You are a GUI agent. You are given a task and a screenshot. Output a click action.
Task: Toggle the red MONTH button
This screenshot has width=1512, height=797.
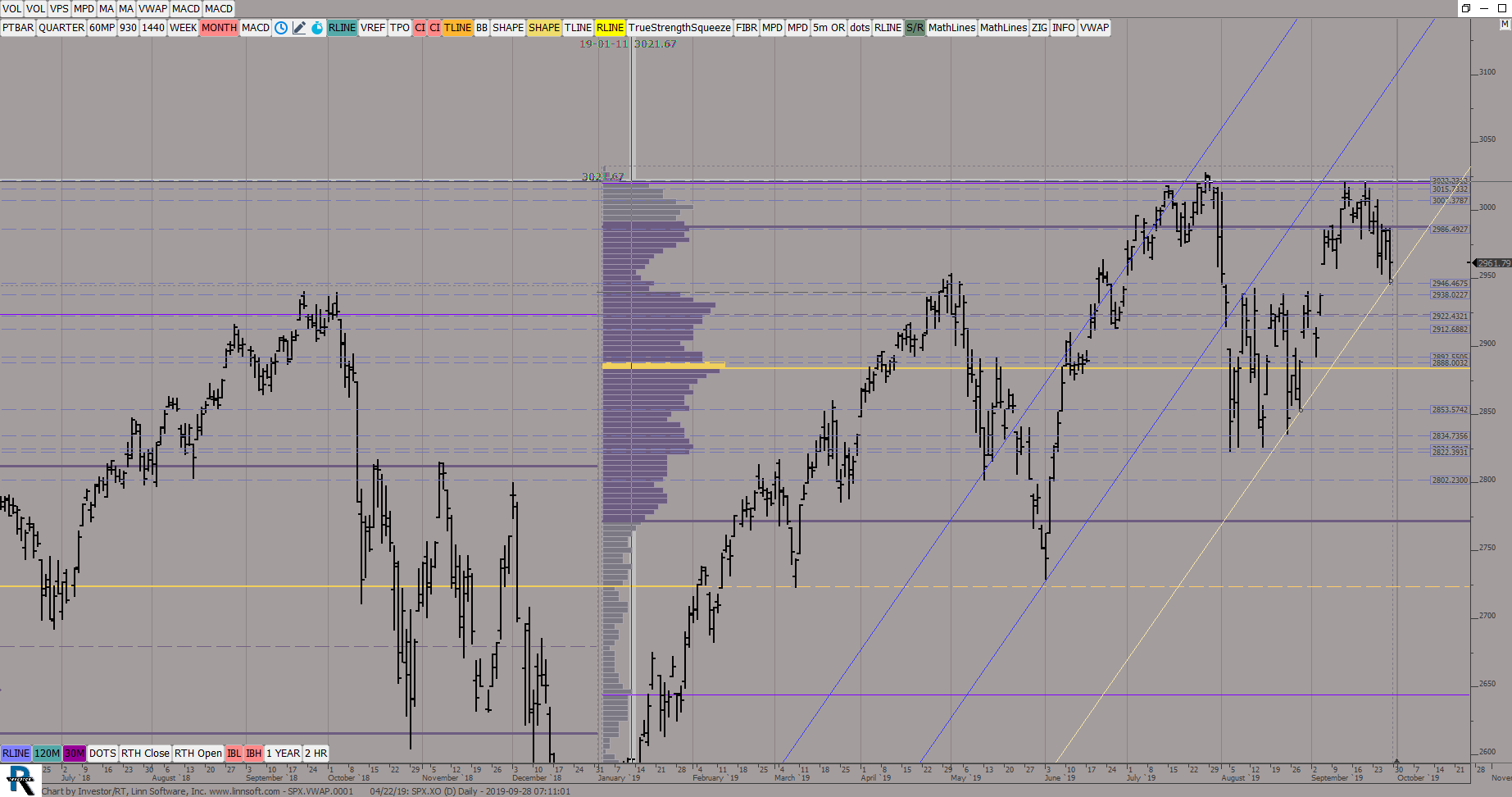pyautogui.click(x=219, y=28)
